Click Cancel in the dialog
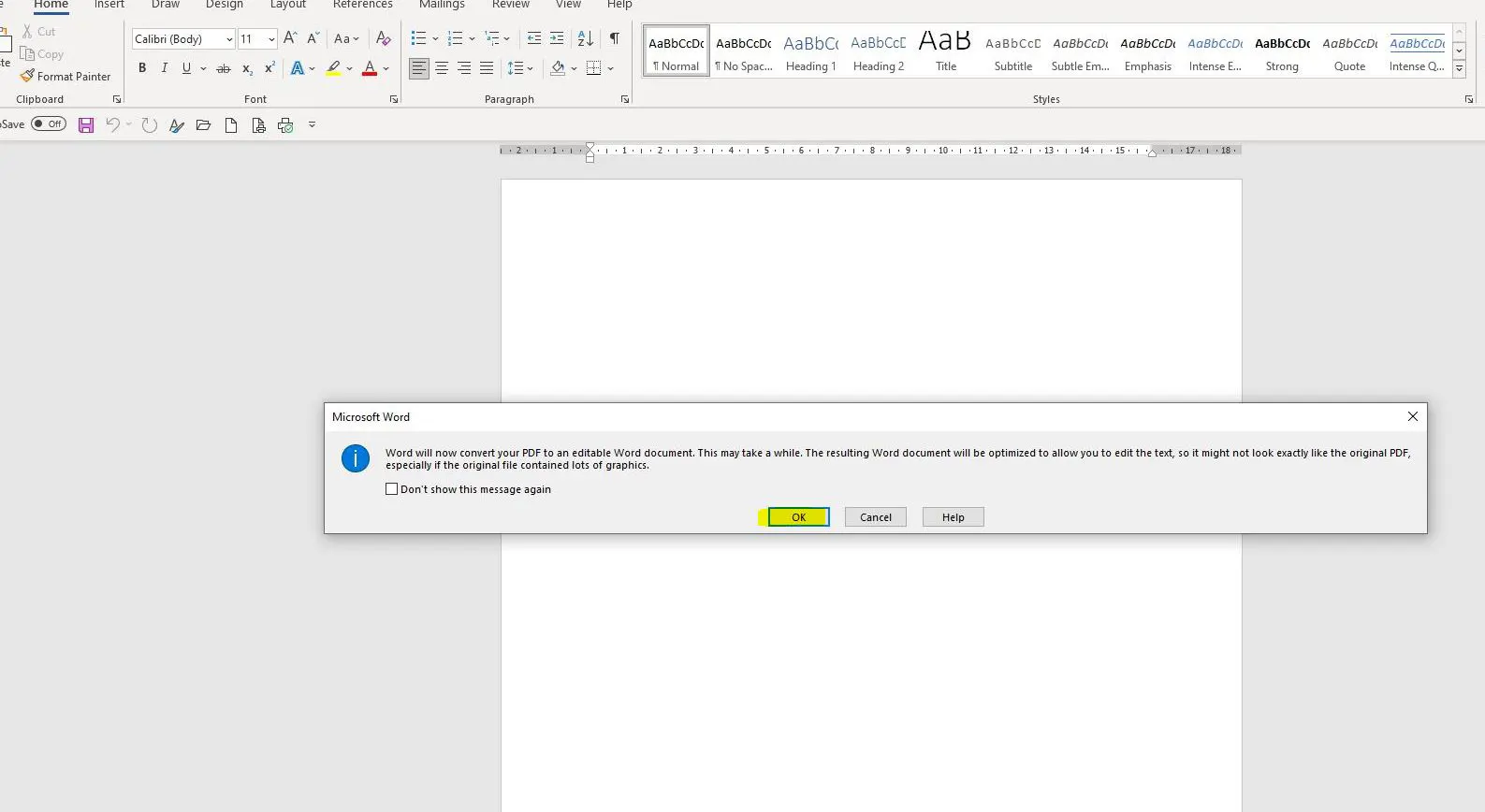This screenshot has height=812, width=1485. (x=876, y=517)
